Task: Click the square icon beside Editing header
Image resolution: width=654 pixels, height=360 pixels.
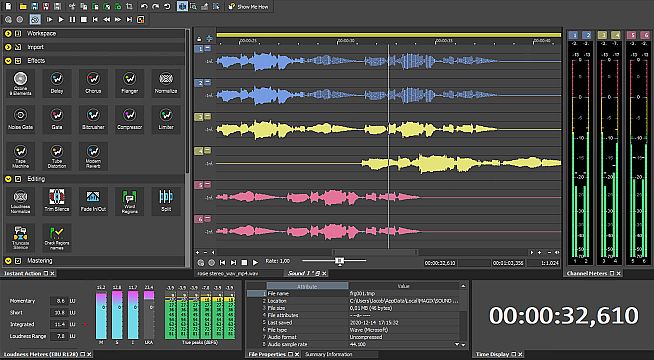Action: click(x=18, y=179)
